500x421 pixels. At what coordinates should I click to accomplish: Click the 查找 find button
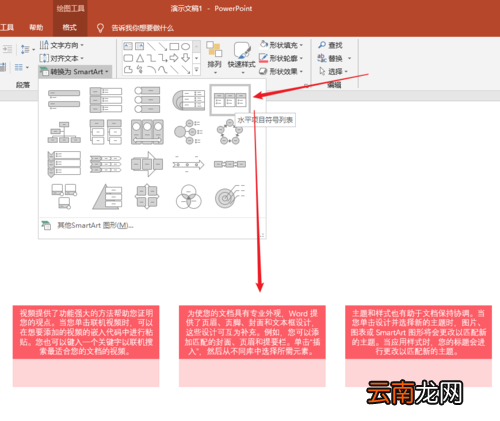(330, 45)
